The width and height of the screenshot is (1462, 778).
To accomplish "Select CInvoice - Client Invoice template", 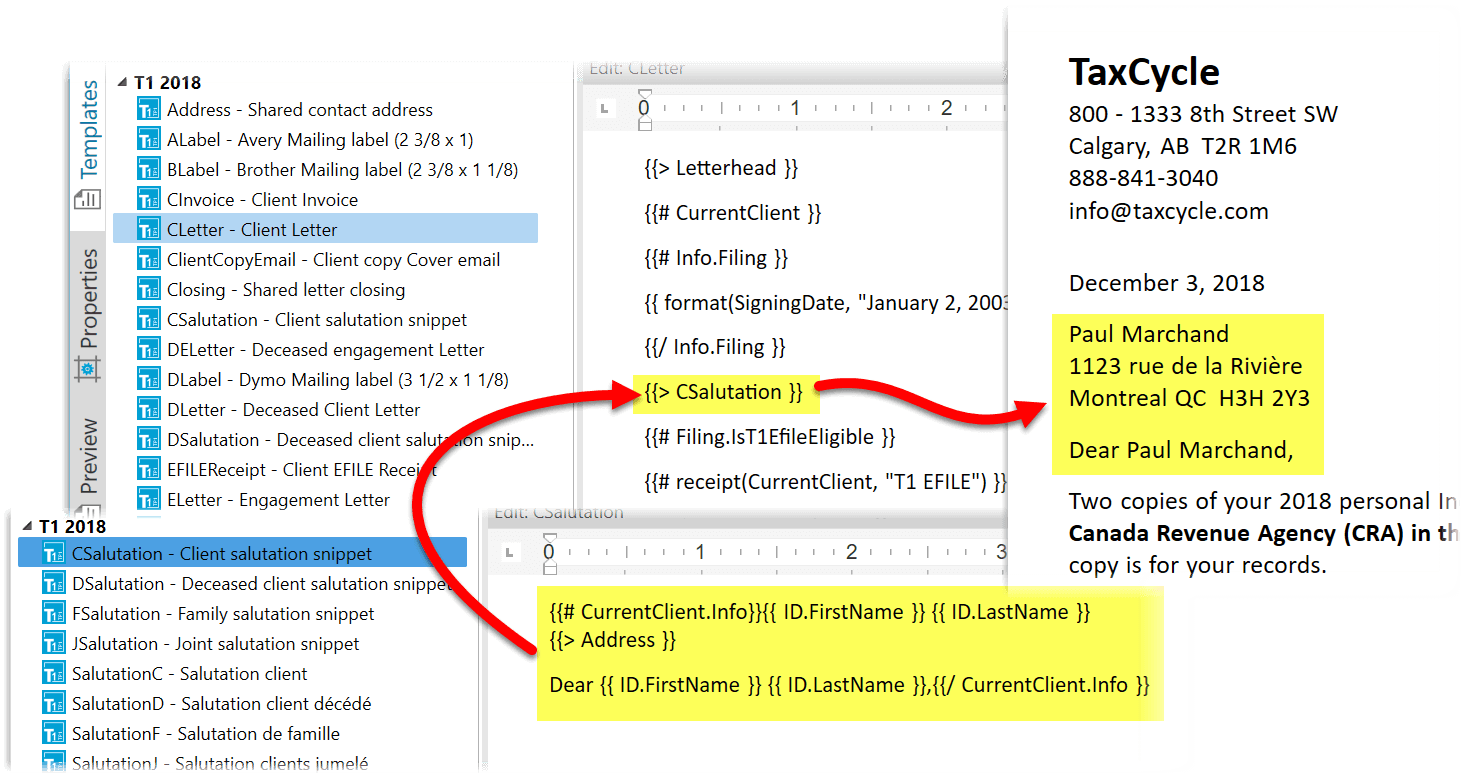I will click(x=262, y=200).
